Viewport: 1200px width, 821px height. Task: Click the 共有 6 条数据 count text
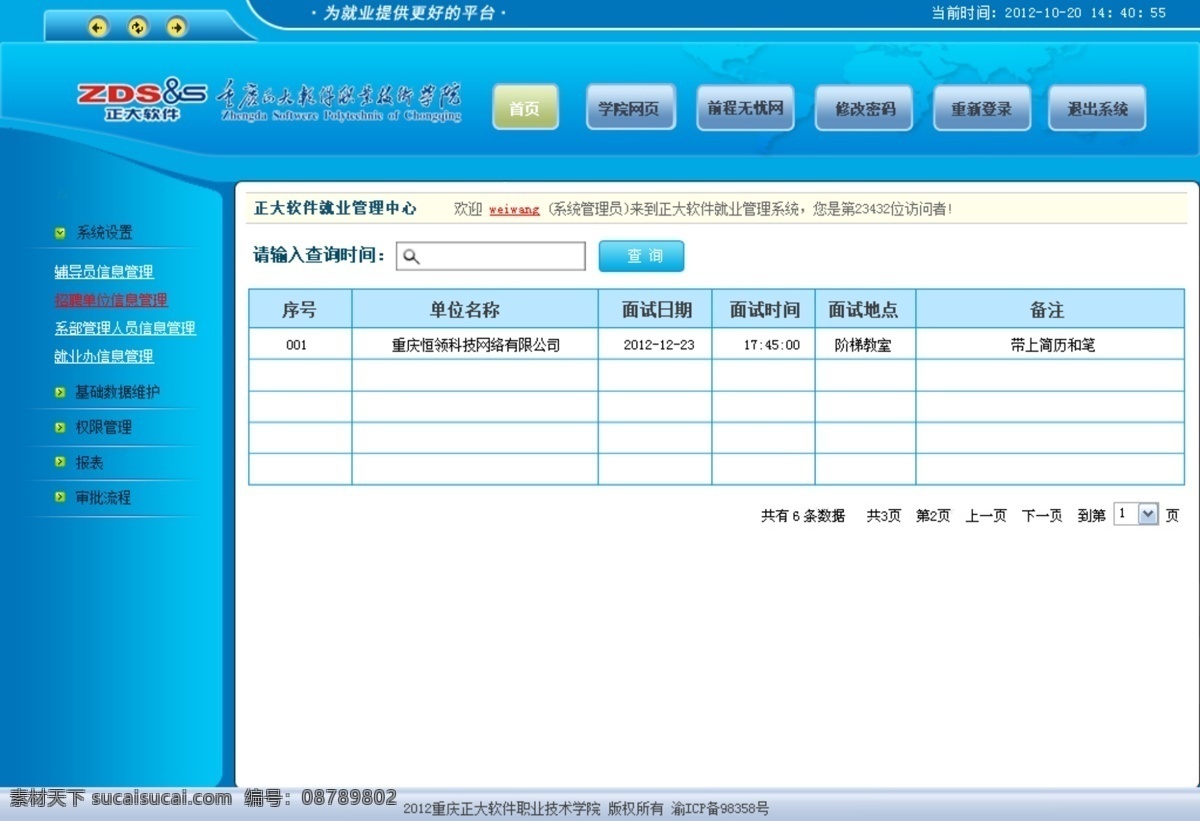(803, 516)
